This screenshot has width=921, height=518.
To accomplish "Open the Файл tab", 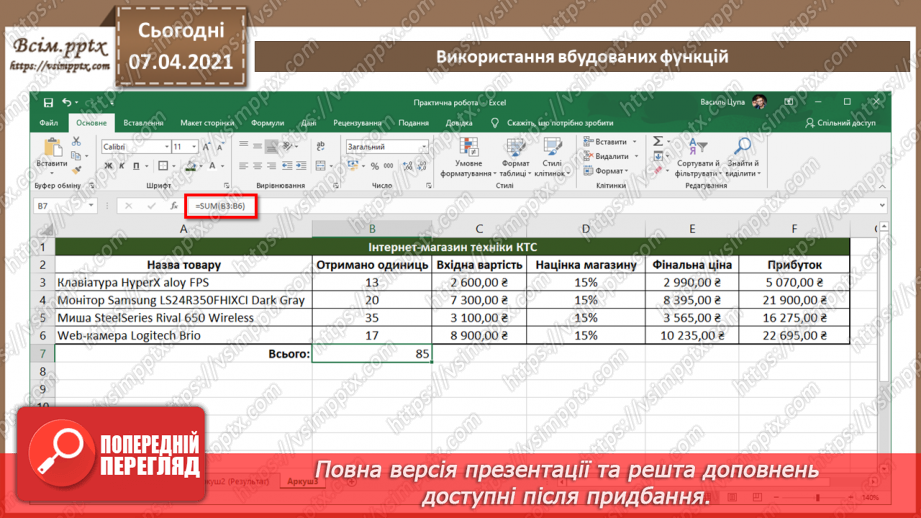I will 49,123.
